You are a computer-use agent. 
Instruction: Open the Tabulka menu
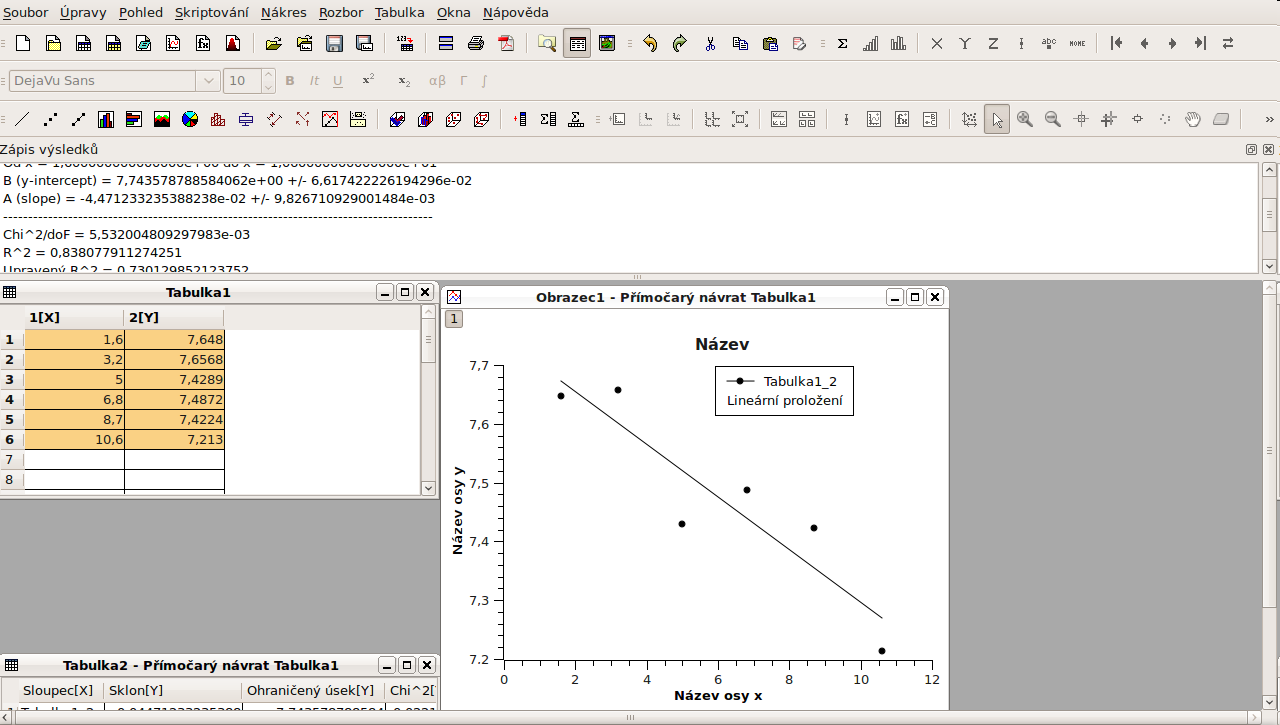(x=400, y=13)
